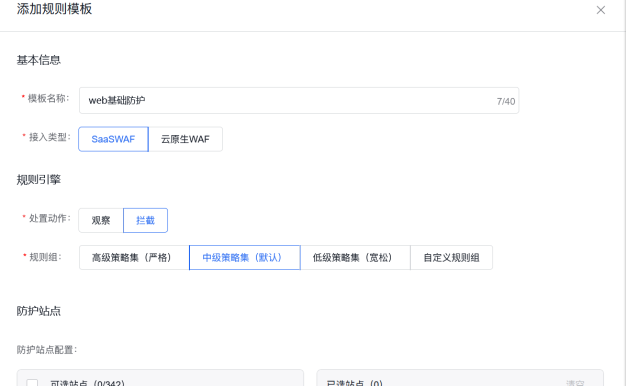
Task: Choose 拦截 as the action
Action: 145,220
